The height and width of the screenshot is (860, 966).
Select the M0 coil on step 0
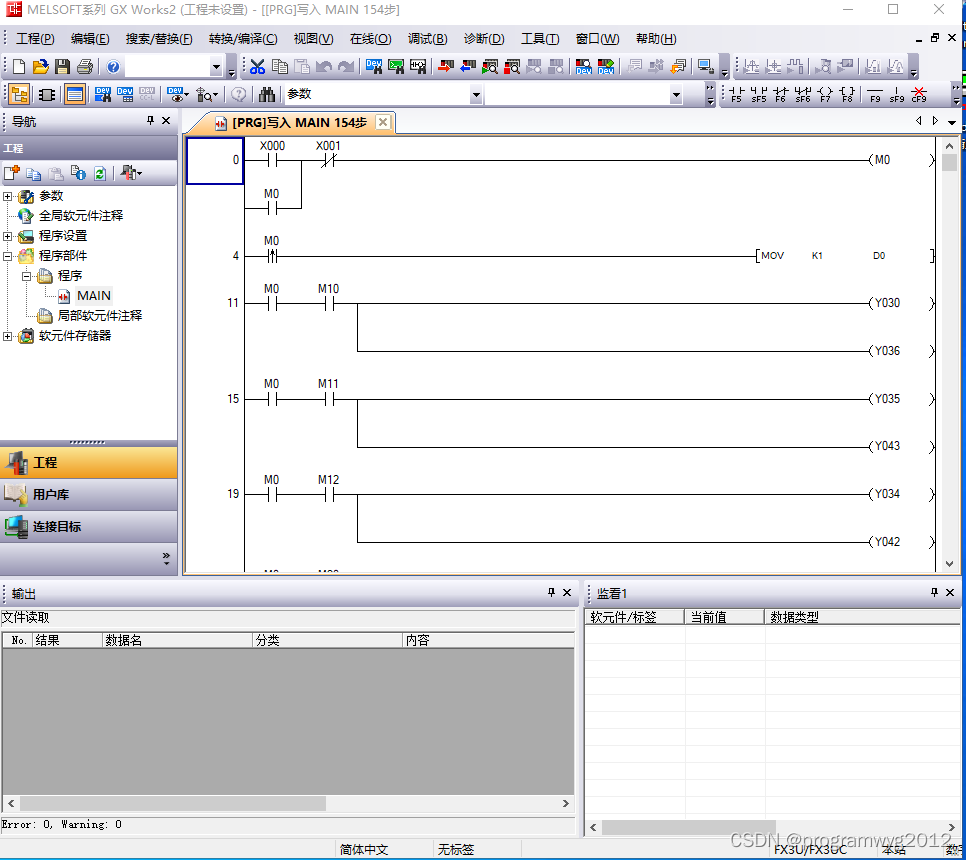coord(901,160)
